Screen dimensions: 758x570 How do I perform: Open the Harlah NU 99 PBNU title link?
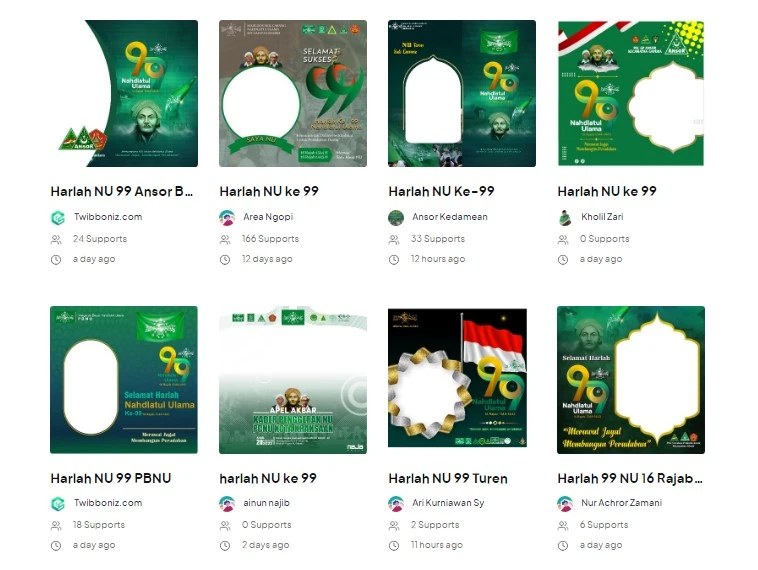[111, 478]
